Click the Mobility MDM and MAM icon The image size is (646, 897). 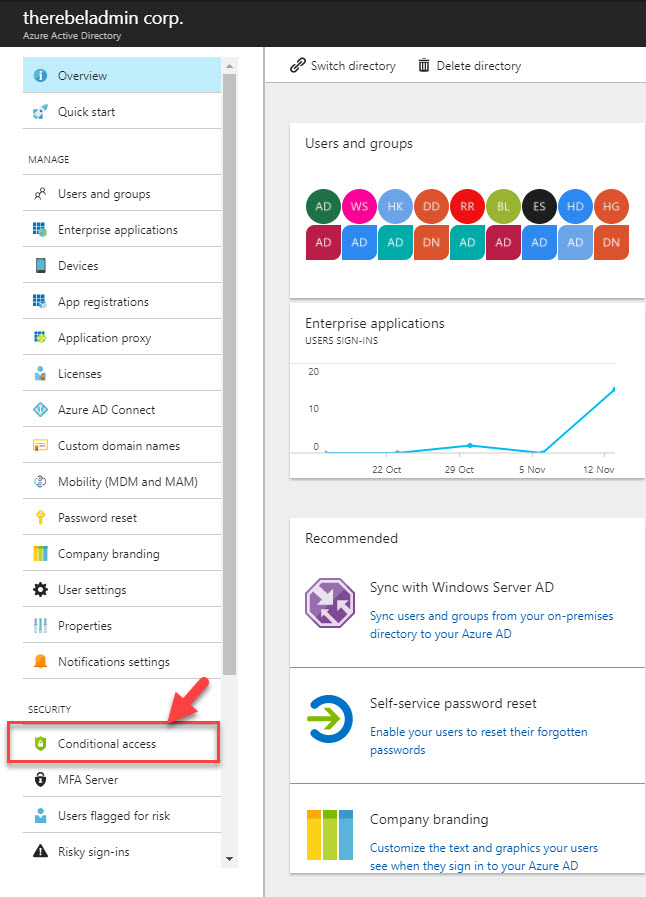(40, 482)
